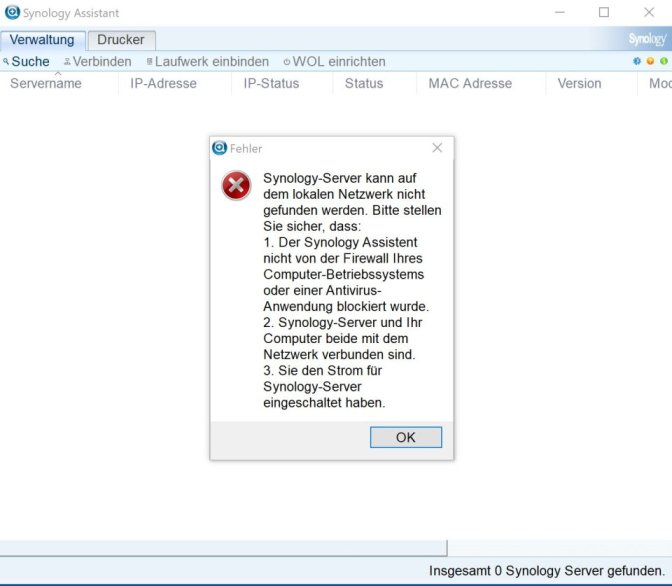Click the Synology logo at top right
The height and width of the screenshot is (586, 672).
647,39
